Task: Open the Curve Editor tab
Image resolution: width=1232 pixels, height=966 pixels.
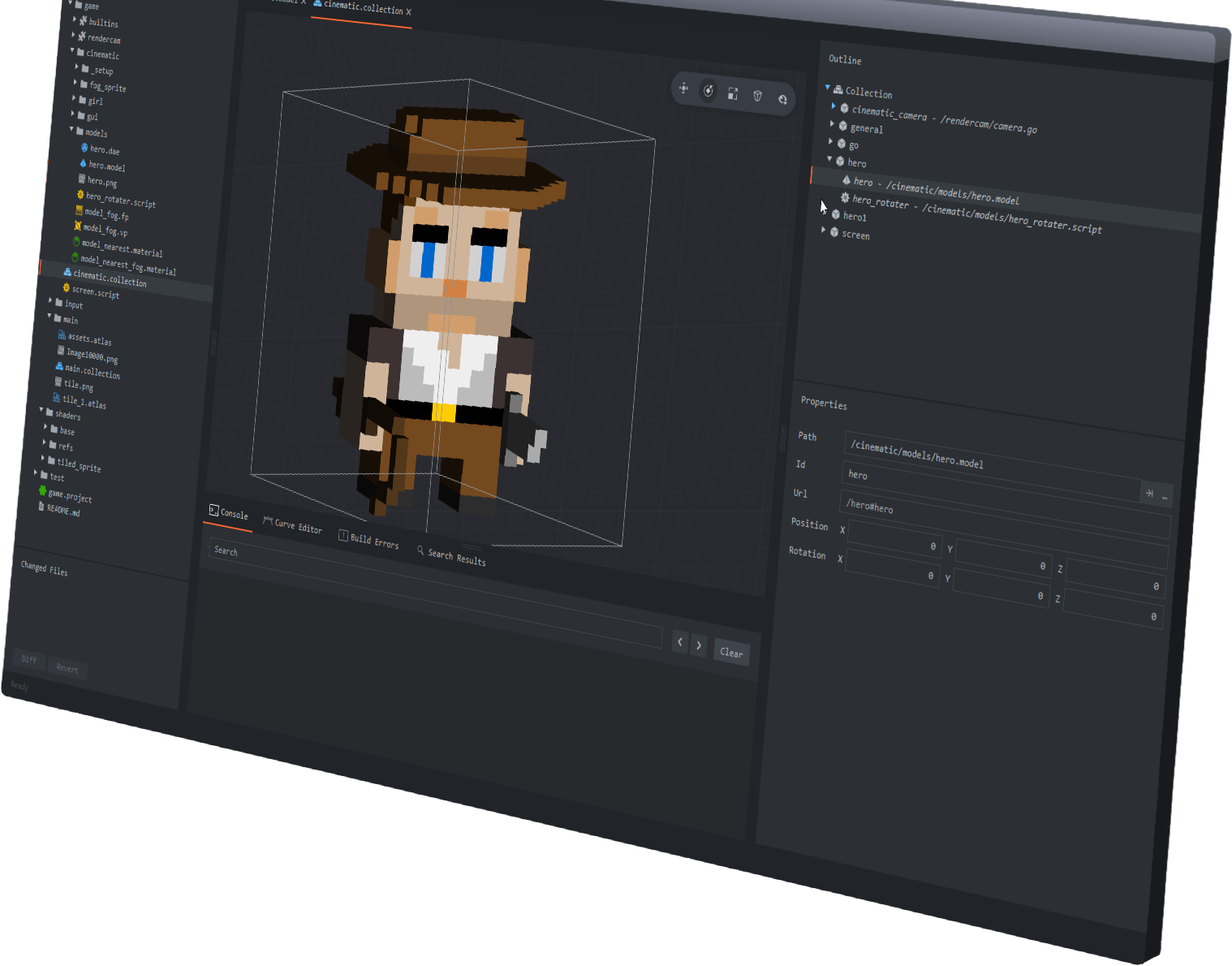Action: tap(292, 525)
